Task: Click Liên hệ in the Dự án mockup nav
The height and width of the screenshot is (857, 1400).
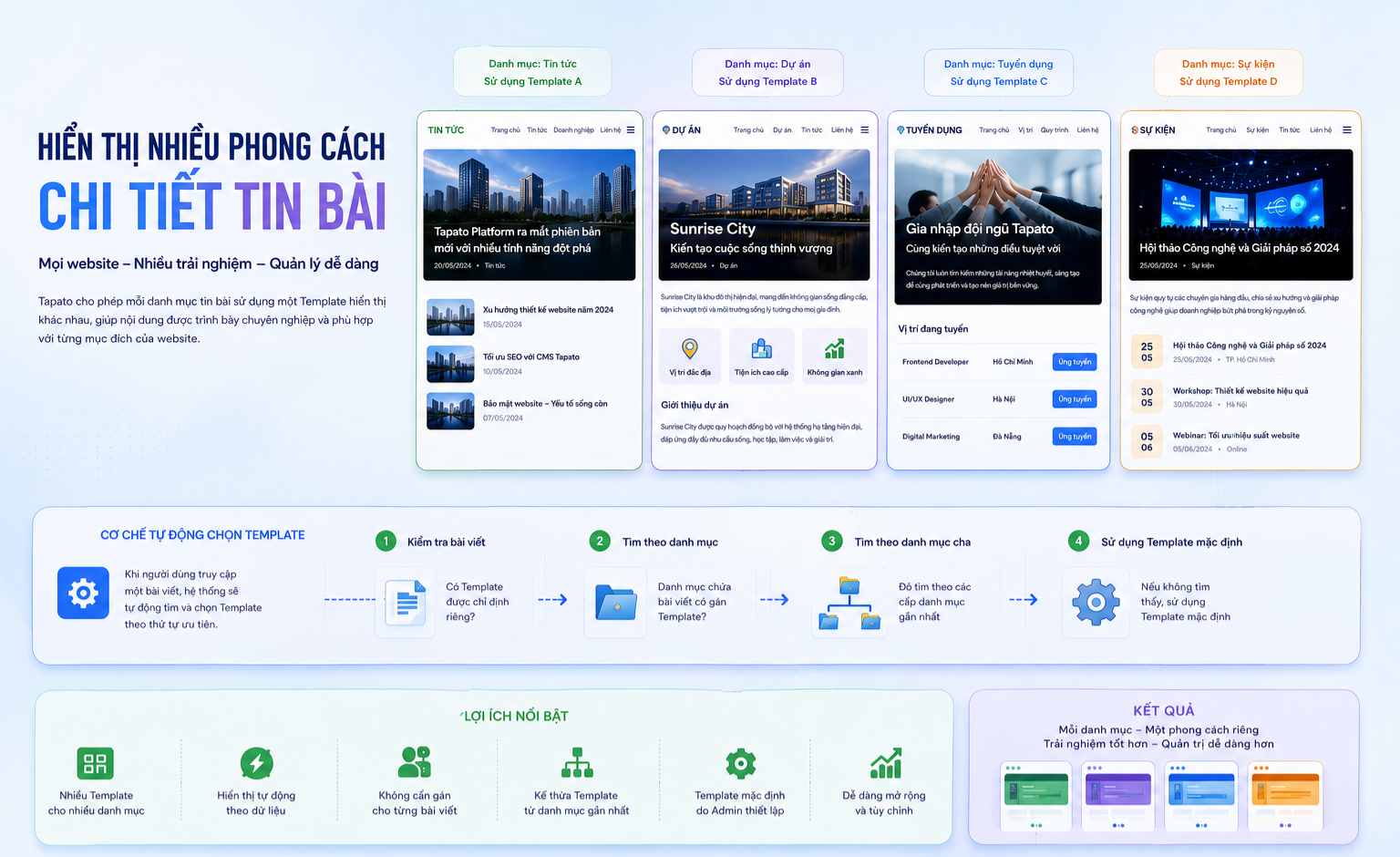Action: pyautogui.click(x=842, y=129)
